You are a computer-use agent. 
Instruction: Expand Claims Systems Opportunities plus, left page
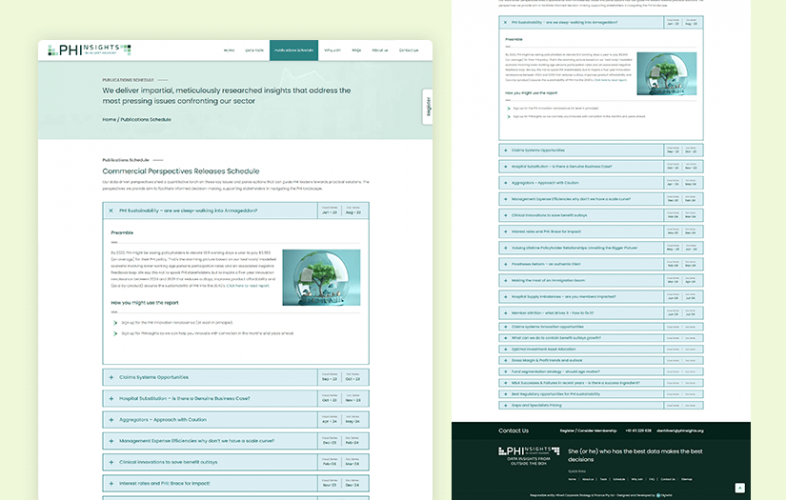pos(111,377)
